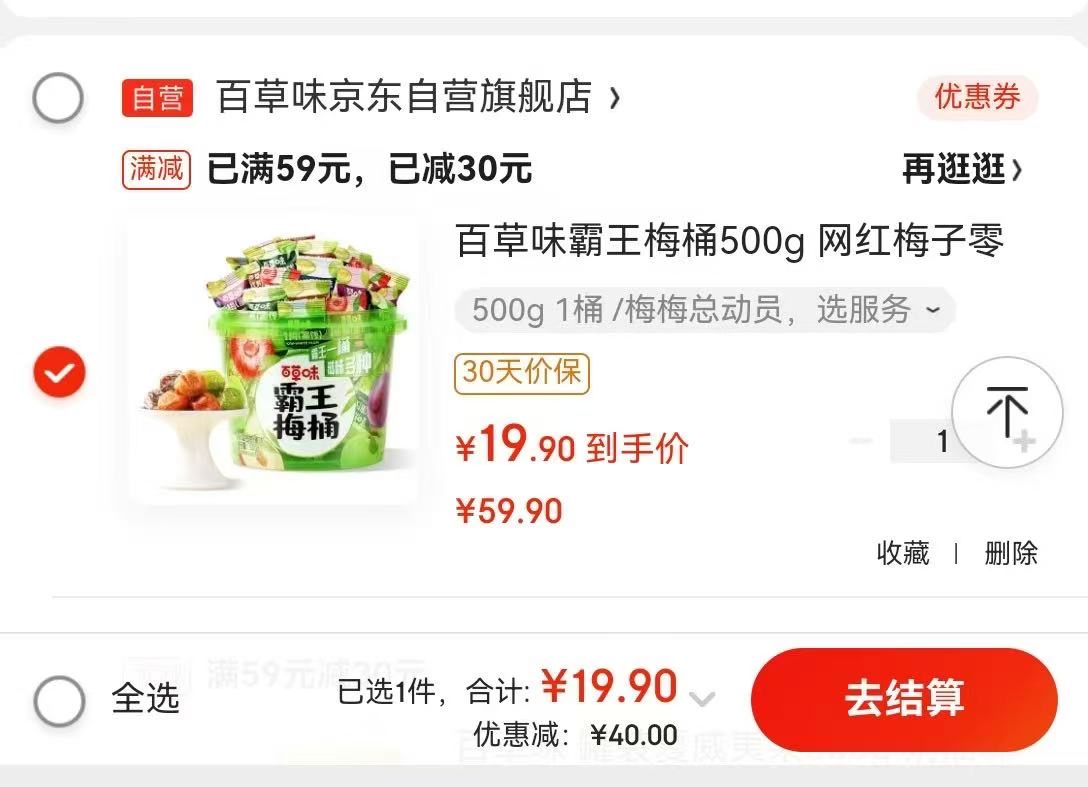Open the 百草味霸王梅桶500g product title
The image size is (1088, 787).
click(730, 241)
